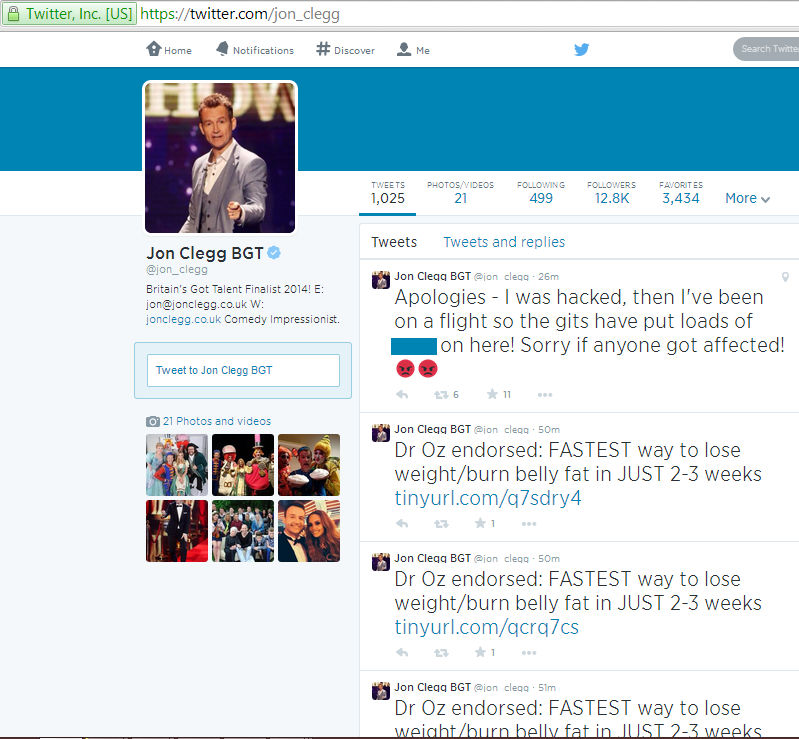Open the Followers 12.8K list

[x=611, y=193]
